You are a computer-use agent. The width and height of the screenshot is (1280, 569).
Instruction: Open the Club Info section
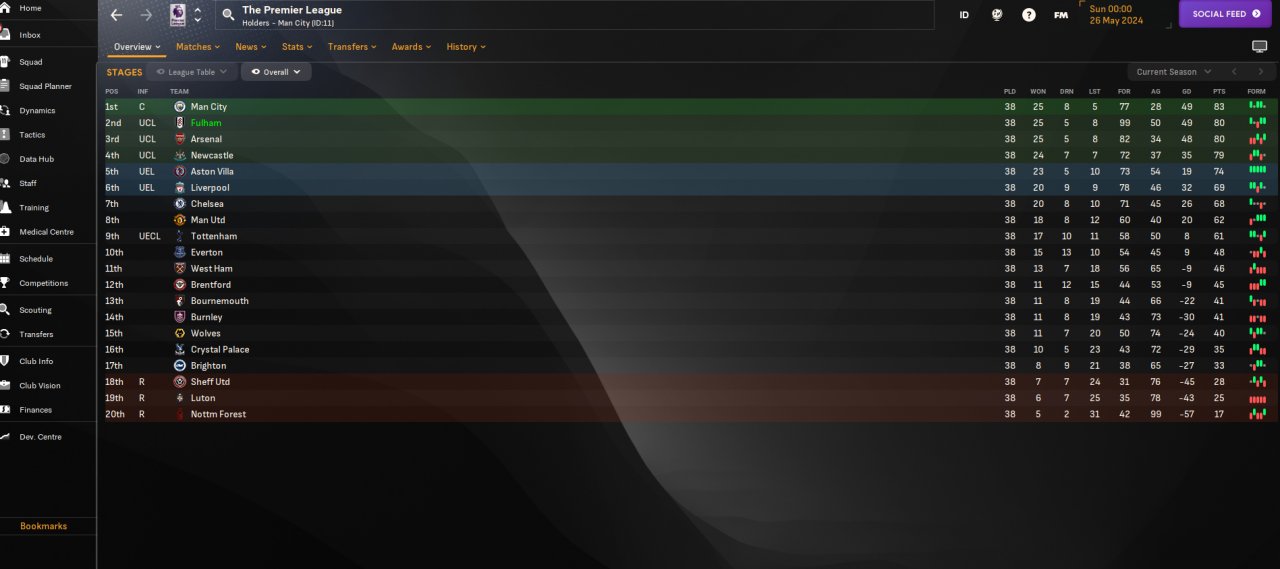[x=36, y=361]
